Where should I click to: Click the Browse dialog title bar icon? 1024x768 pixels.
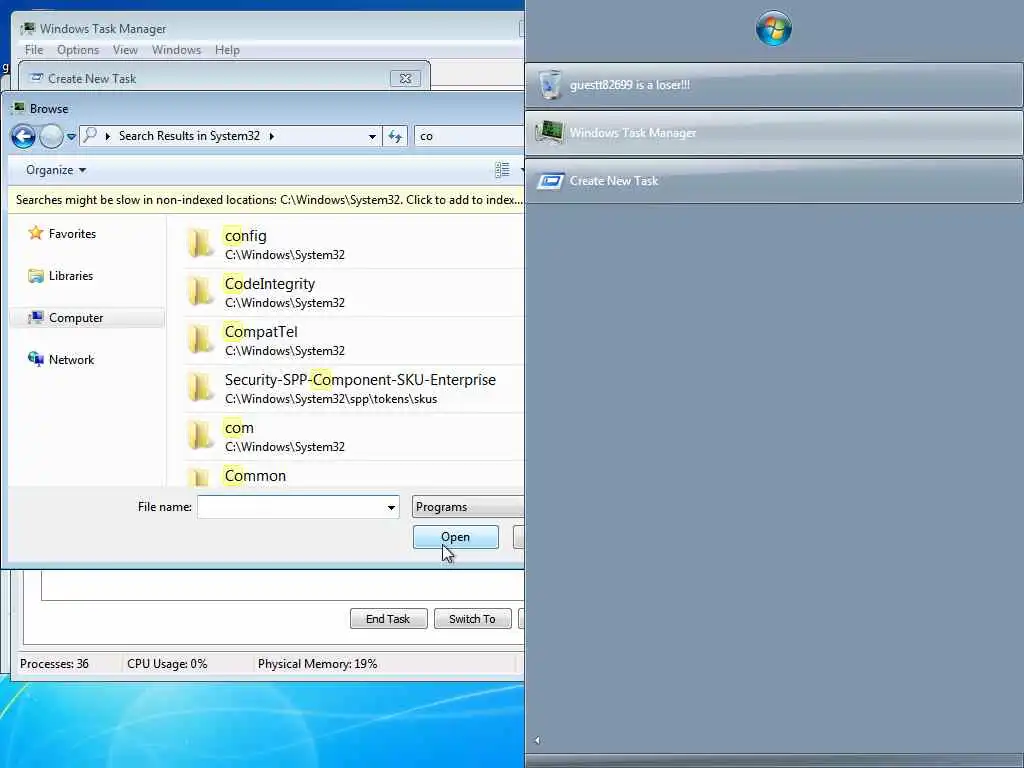click(18, 108)
